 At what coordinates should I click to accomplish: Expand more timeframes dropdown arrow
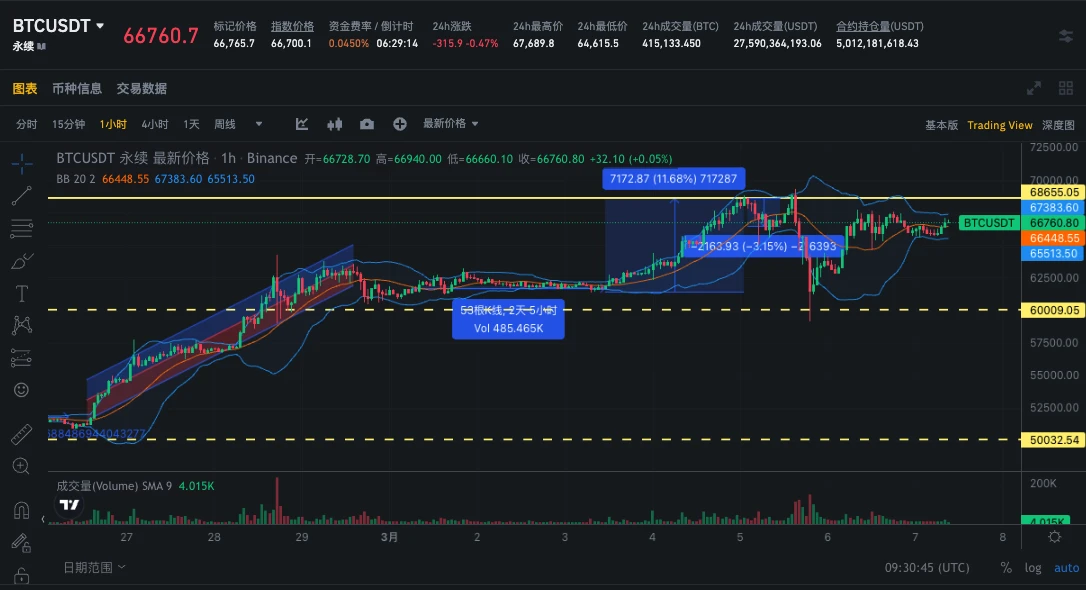click(259, 124)
